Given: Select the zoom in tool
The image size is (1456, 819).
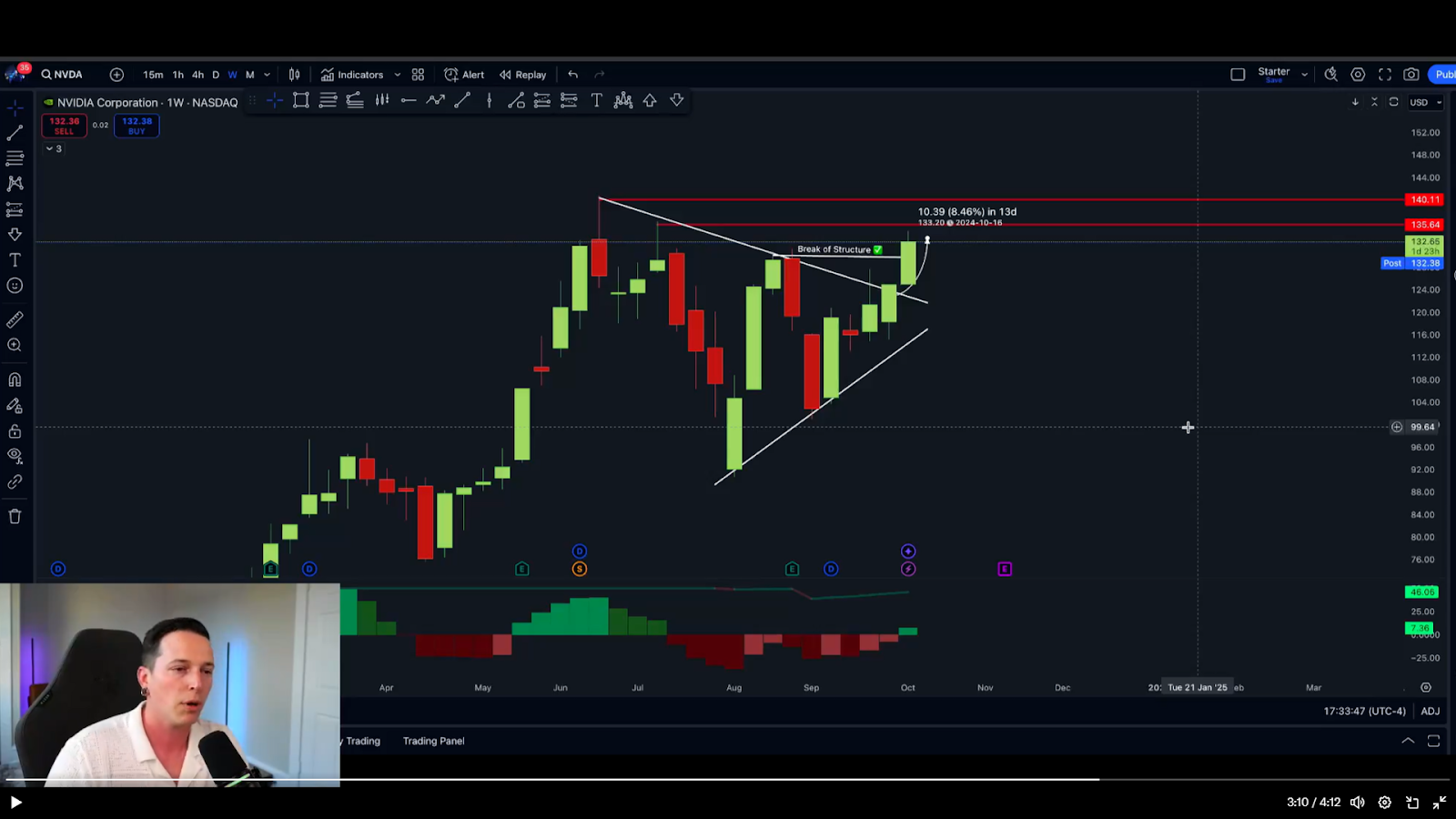Looking at the screenshot, I should tap(15, 346).
